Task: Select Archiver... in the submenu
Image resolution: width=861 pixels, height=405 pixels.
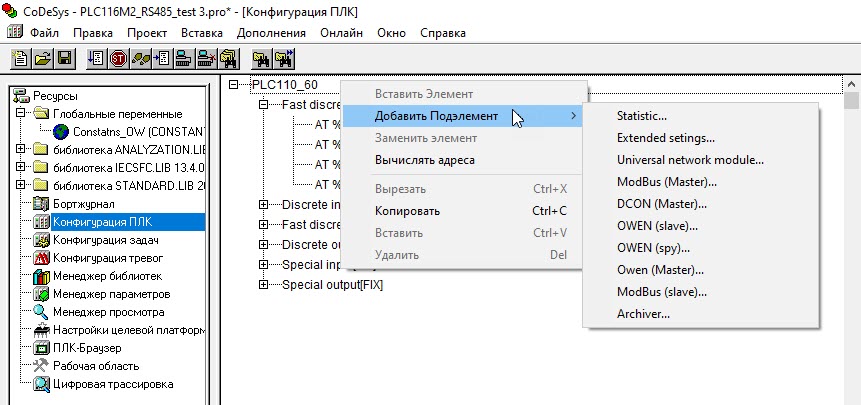Action: [643, 314]
